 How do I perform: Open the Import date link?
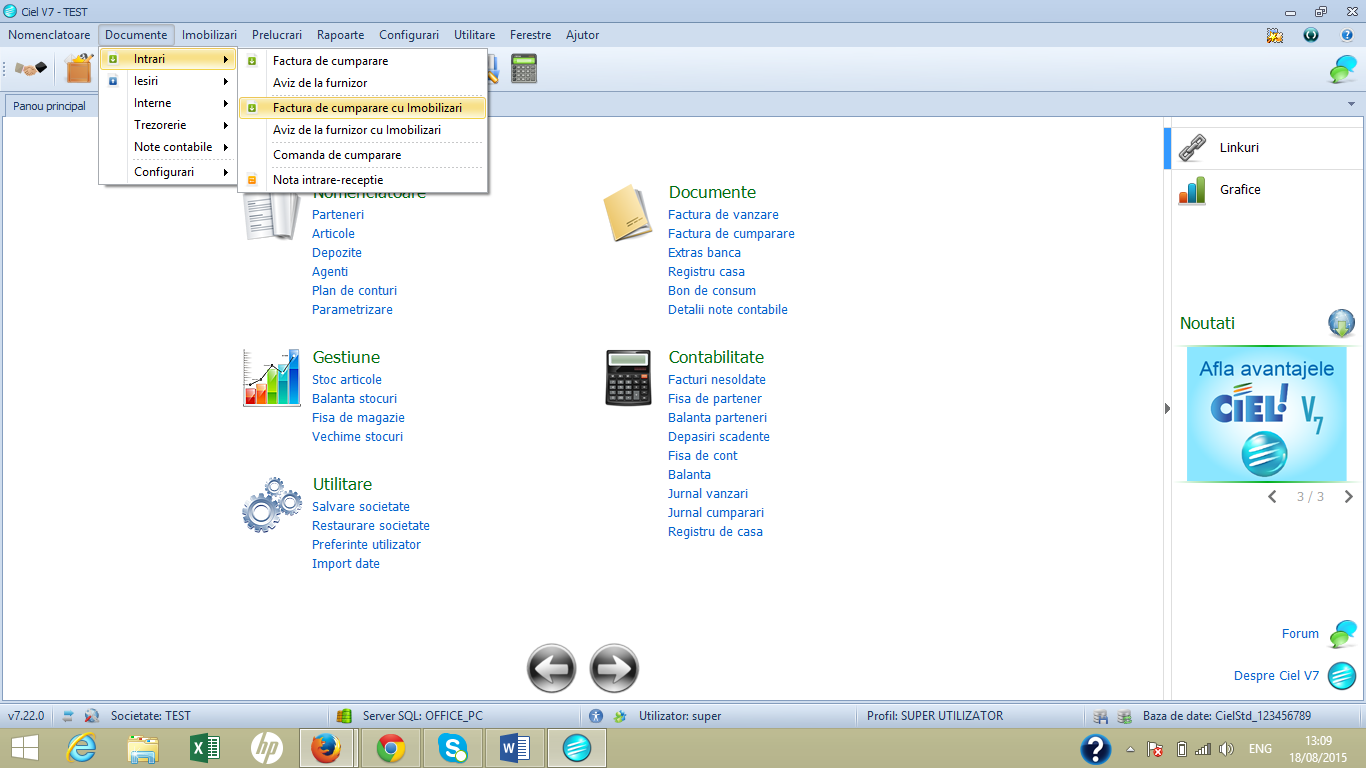coord(346,564)
